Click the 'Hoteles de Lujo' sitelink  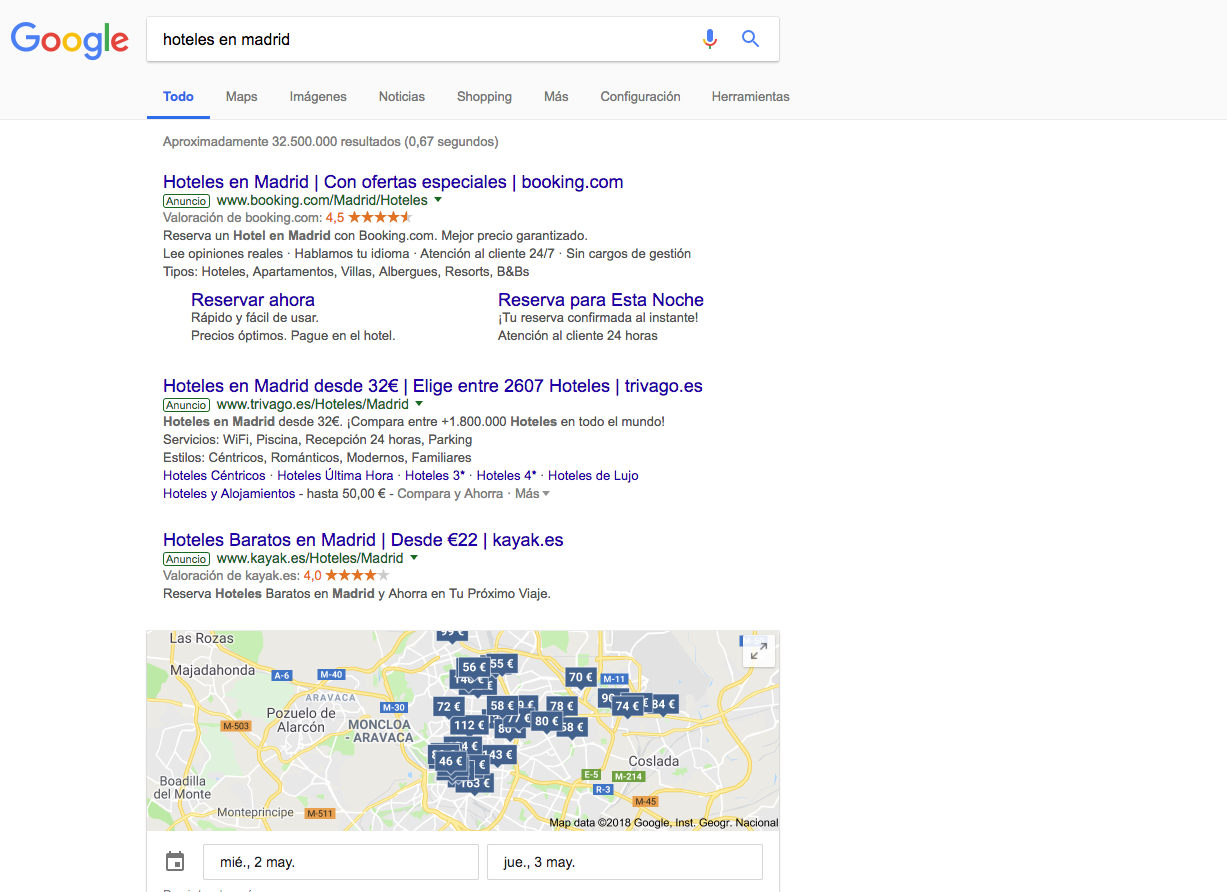[593, 476]
